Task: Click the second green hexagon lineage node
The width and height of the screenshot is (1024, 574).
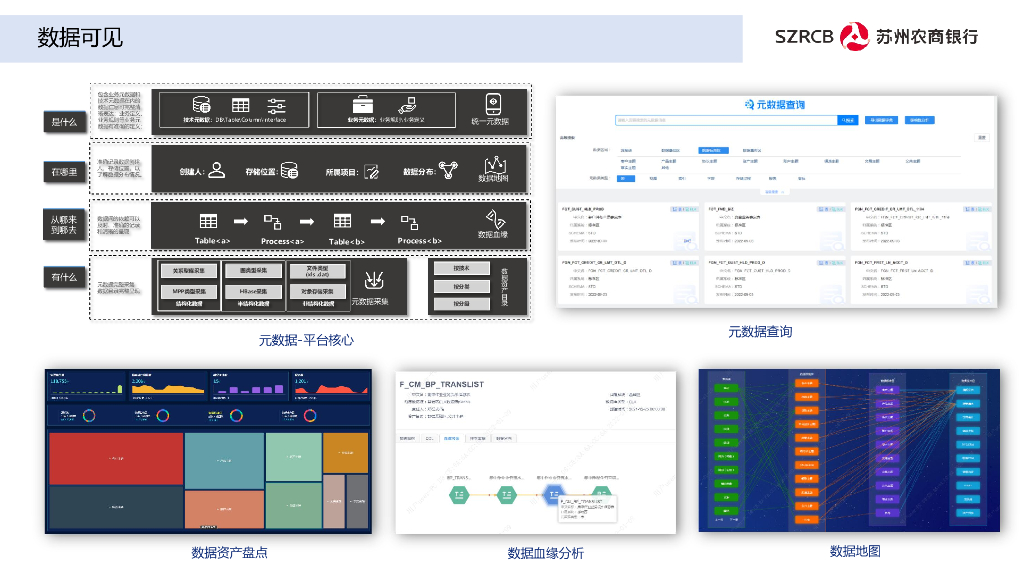Action: 506,495
